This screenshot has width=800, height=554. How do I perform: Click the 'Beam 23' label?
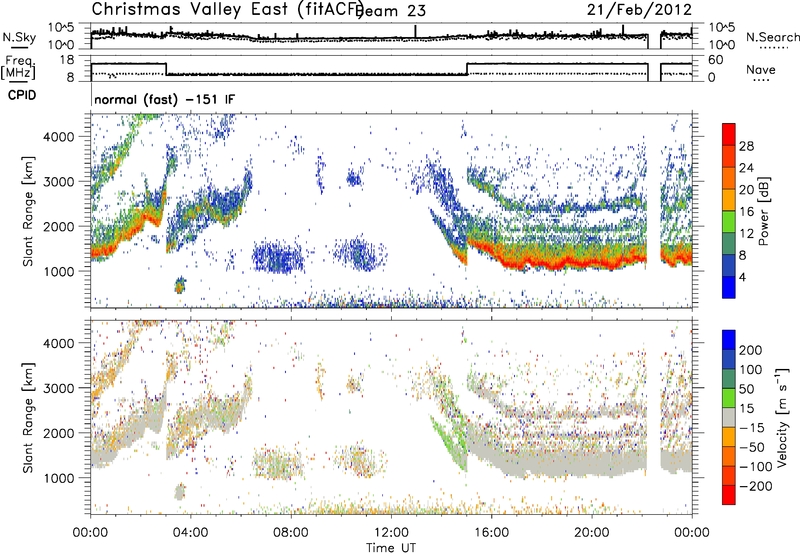click(392, 11)
